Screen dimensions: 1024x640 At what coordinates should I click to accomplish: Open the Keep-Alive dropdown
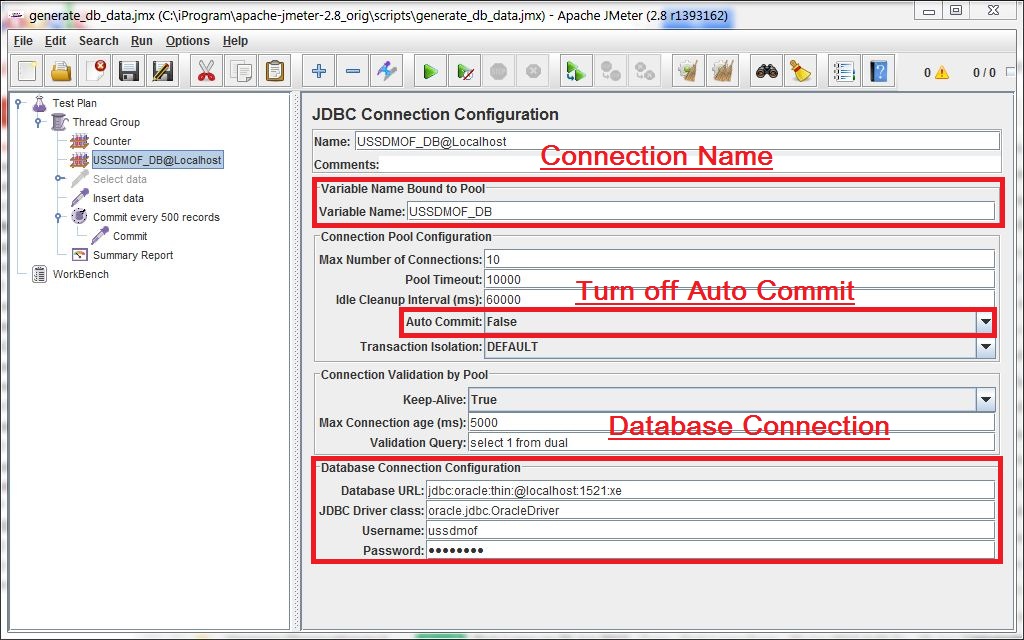[985, 400]
